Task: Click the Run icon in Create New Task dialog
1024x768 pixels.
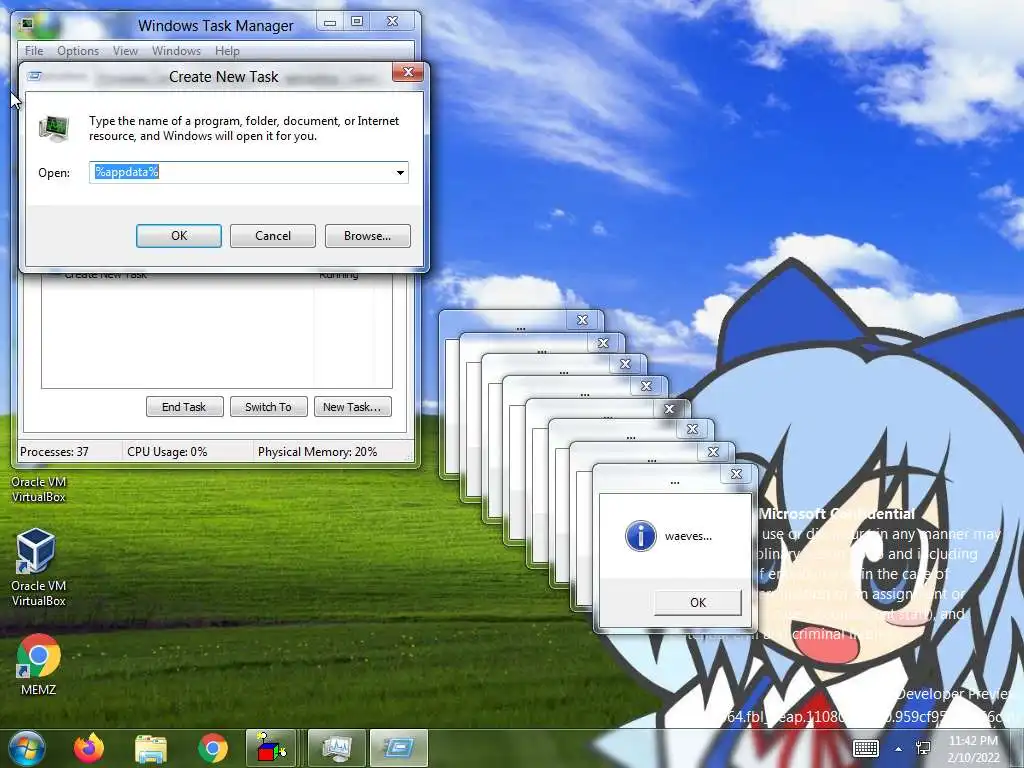Action: coord(54,128)
